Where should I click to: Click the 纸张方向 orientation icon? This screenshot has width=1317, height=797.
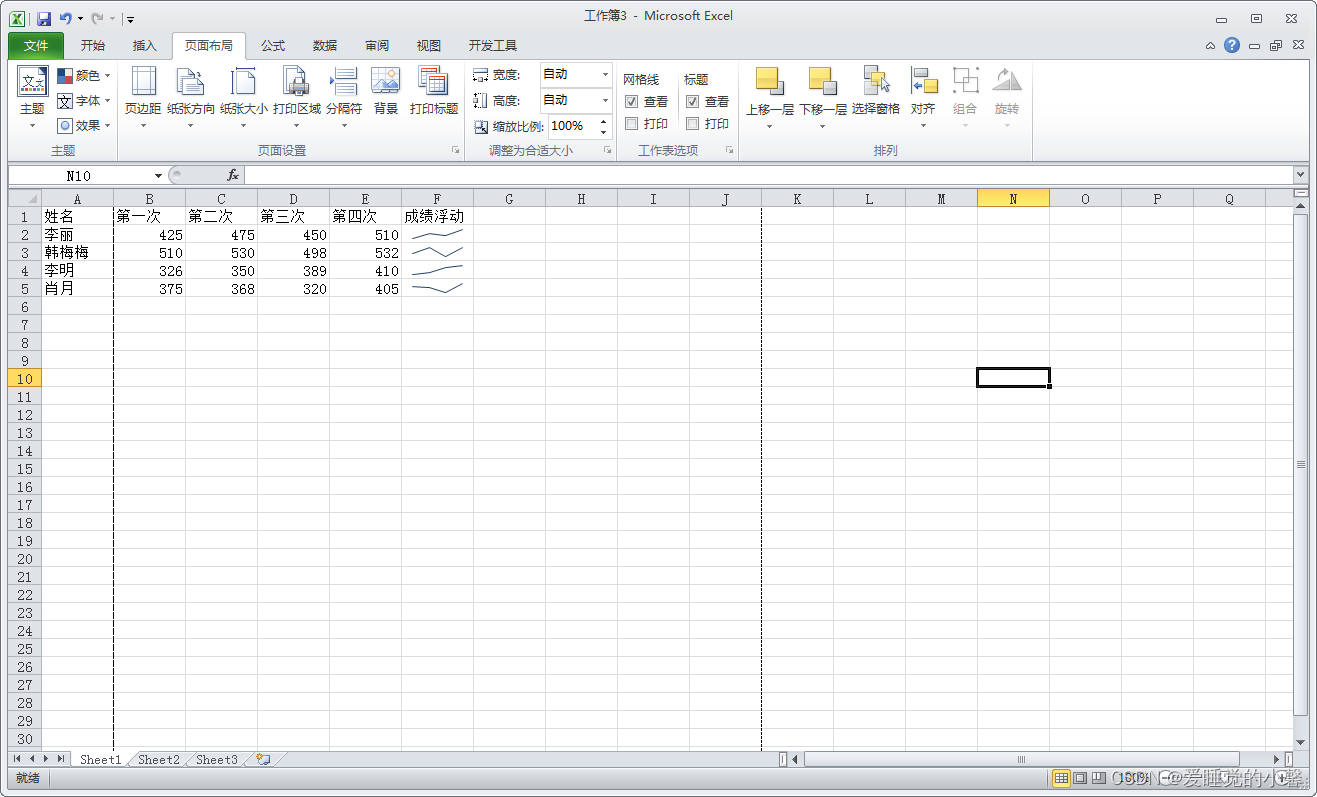point(190,82)
